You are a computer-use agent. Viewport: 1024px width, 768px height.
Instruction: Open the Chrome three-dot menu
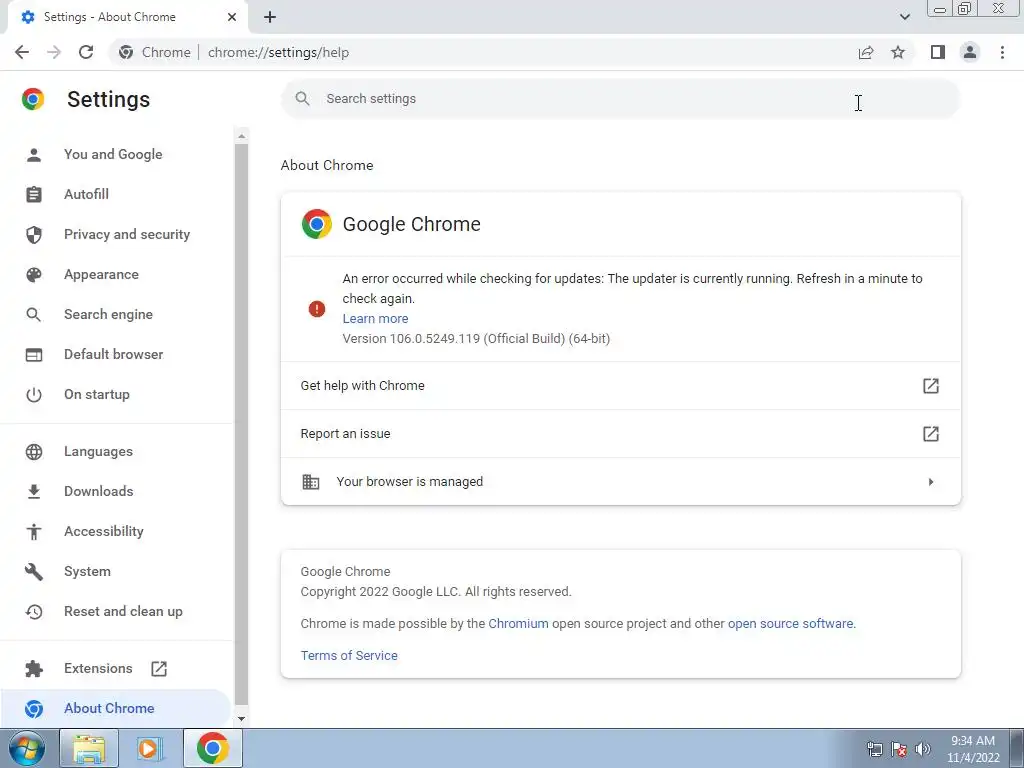point(1002,52)
